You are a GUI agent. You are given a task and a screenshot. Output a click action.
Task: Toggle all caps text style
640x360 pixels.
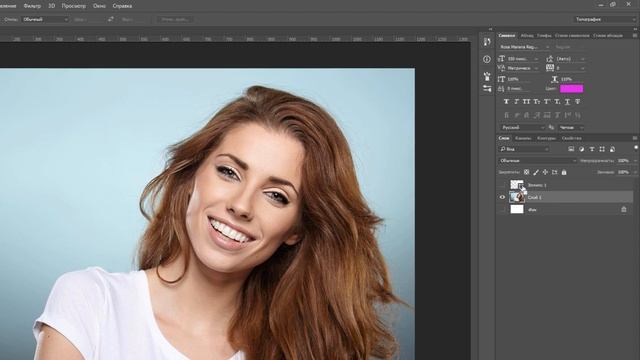[x=527, y=101]
